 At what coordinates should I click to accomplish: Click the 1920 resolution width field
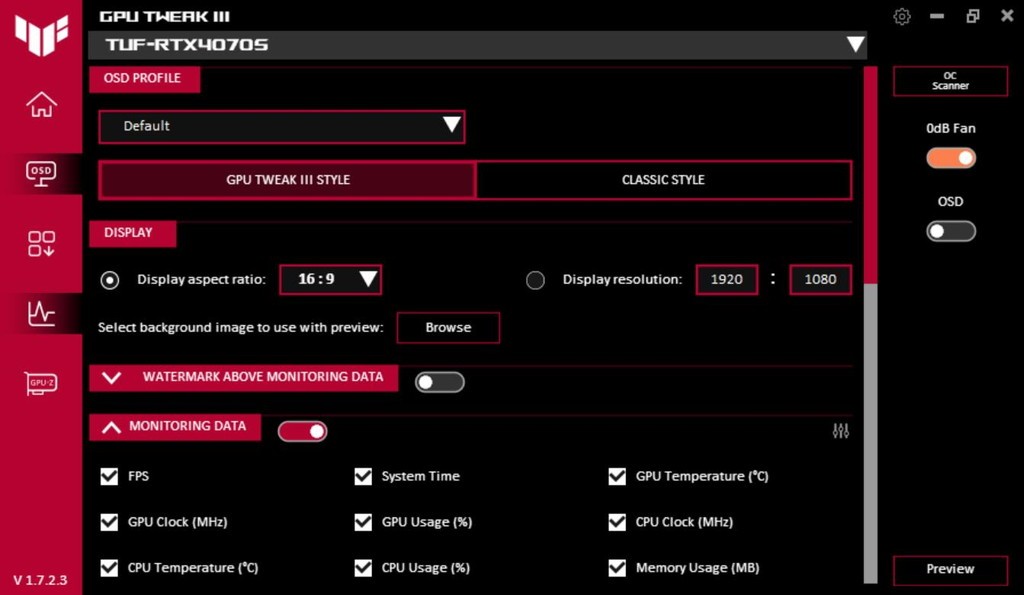726,279
